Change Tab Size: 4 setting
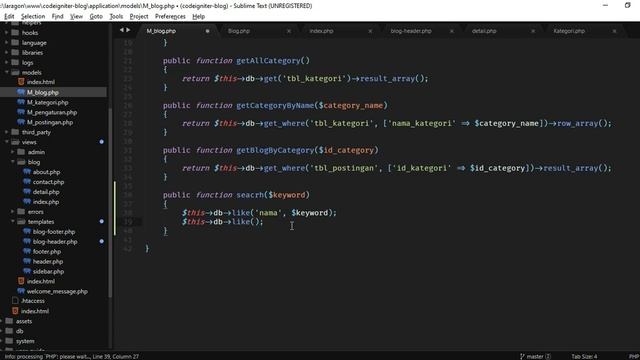The height and width of the screenshot is (360, 640). coord(584,356)
